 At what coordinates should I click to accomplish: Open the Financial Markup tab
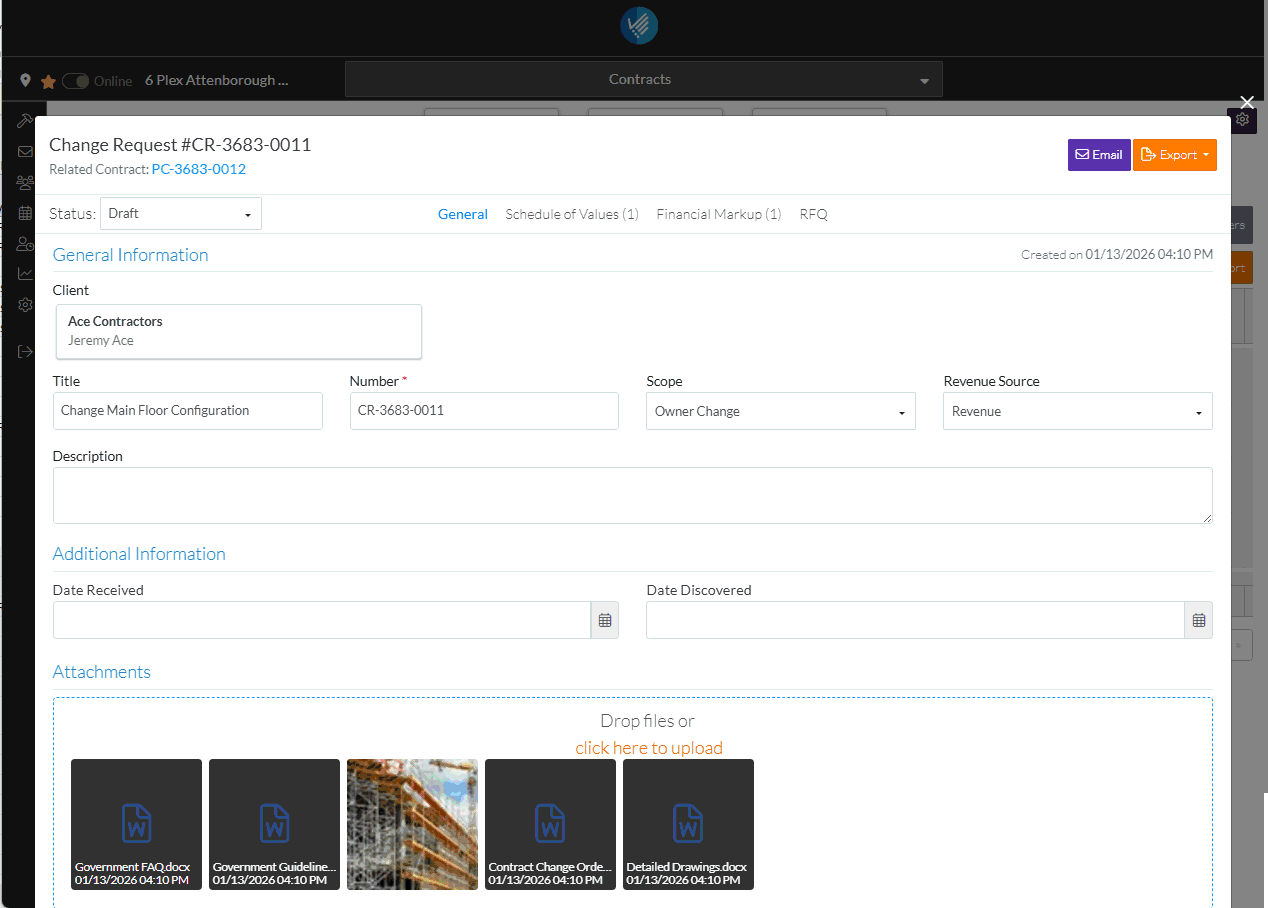(x=718, y=214)
